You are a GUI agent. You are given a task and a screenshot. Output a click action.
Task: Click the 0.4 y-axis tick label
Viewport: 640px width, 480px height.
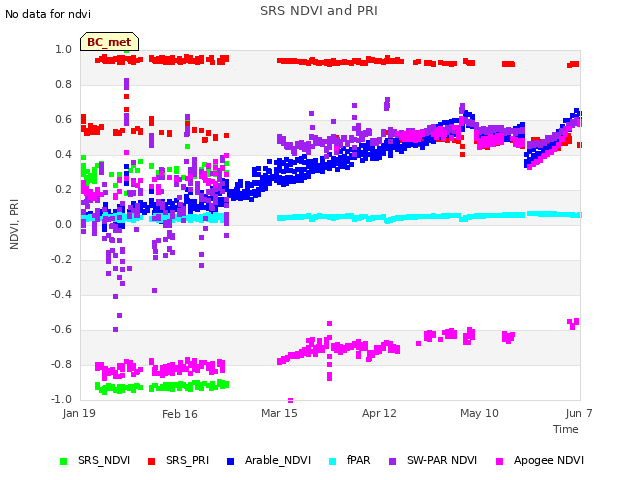[64, 154]
